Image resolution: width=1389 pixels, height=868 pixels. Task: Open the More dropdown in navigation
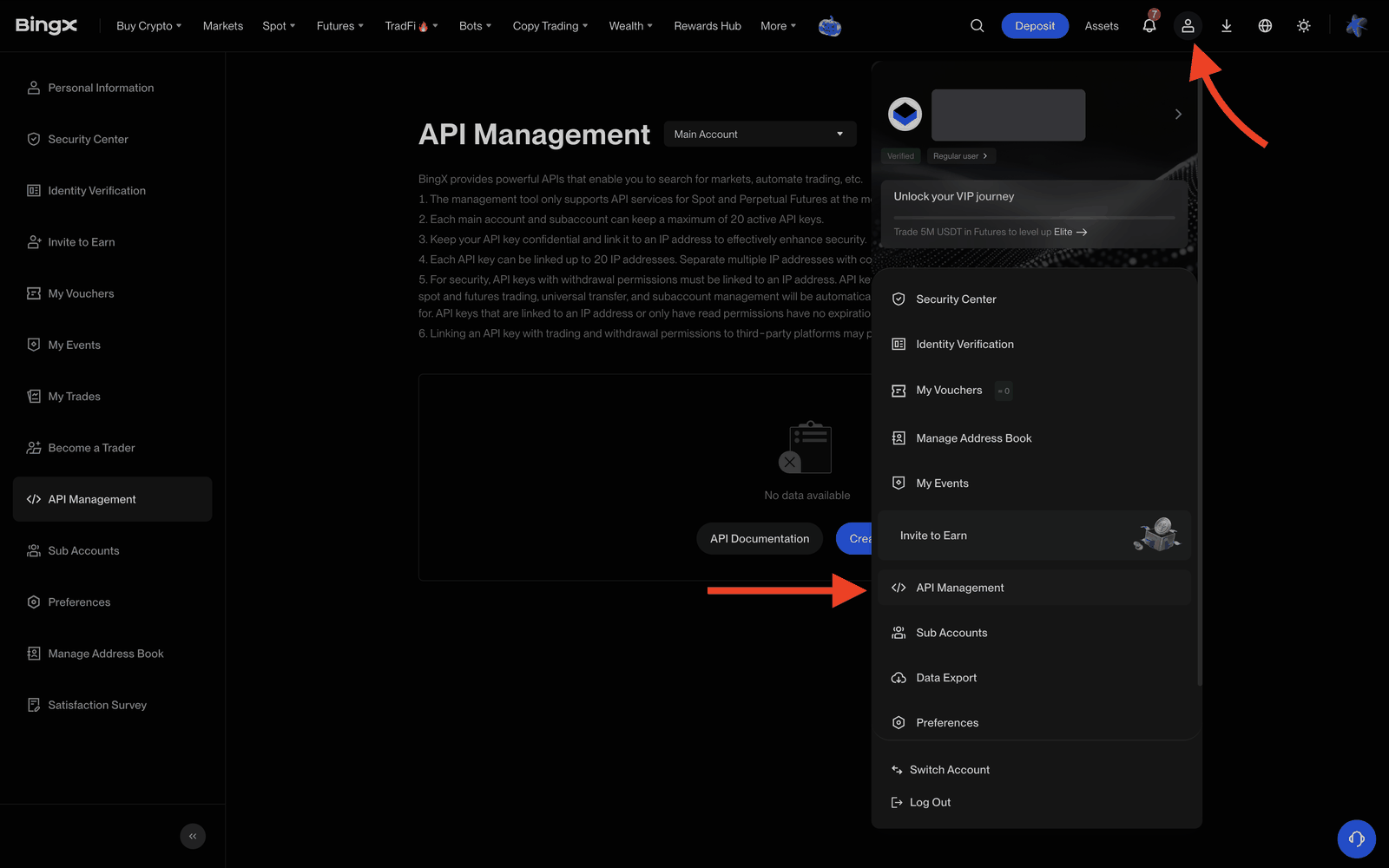pyautogui.click(x=778, y=26)
